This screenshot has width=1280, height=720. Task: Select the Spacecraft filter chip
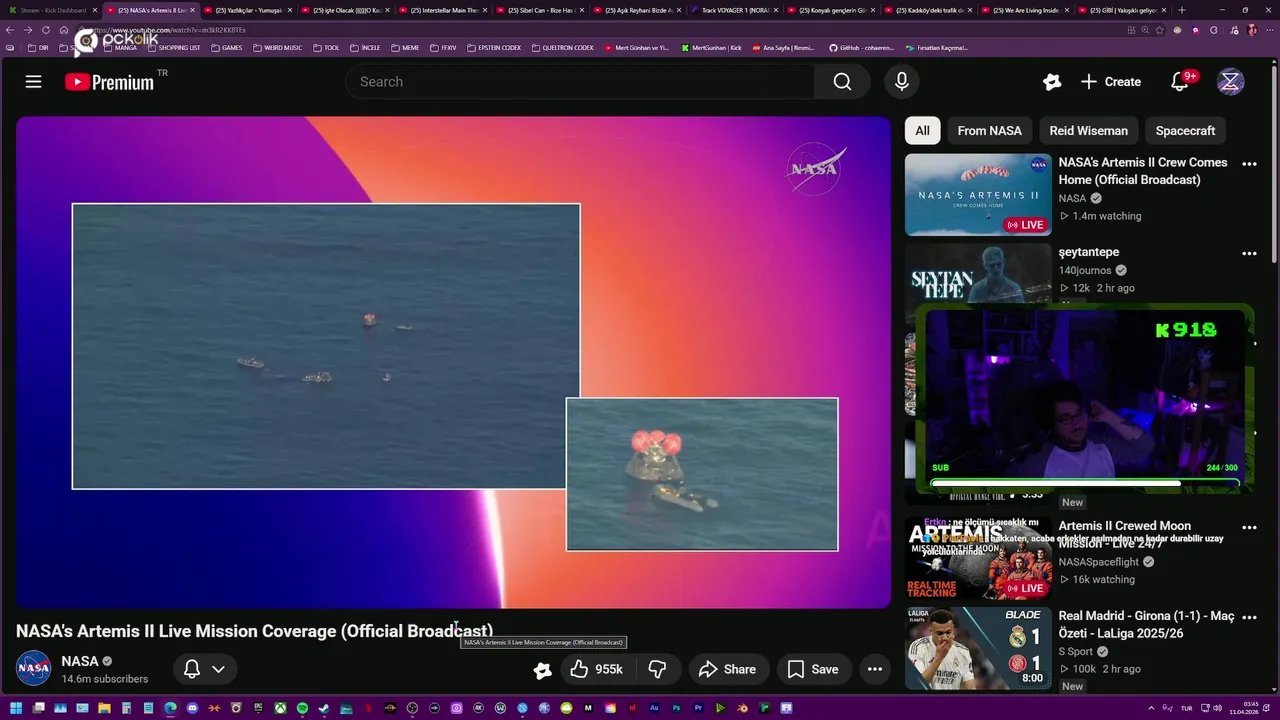(1185, 131)
